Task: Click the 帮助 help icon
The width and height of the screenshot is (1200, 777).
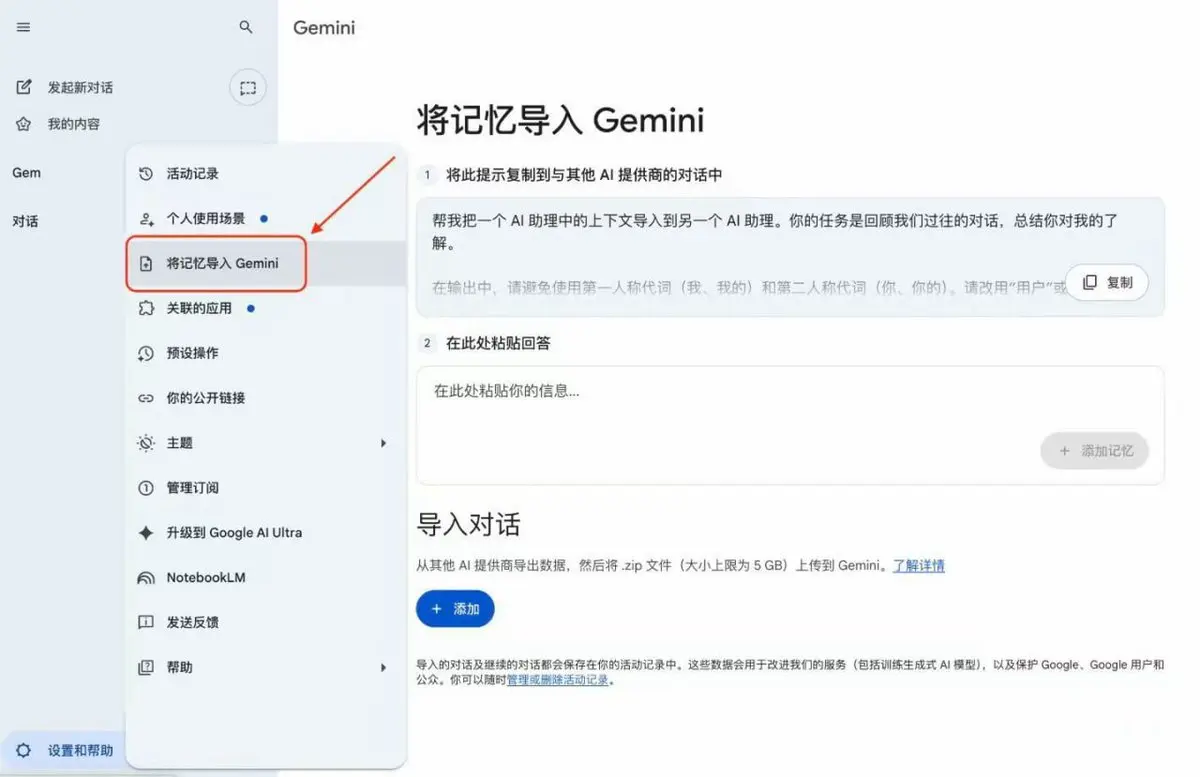Action: point(146,667)
